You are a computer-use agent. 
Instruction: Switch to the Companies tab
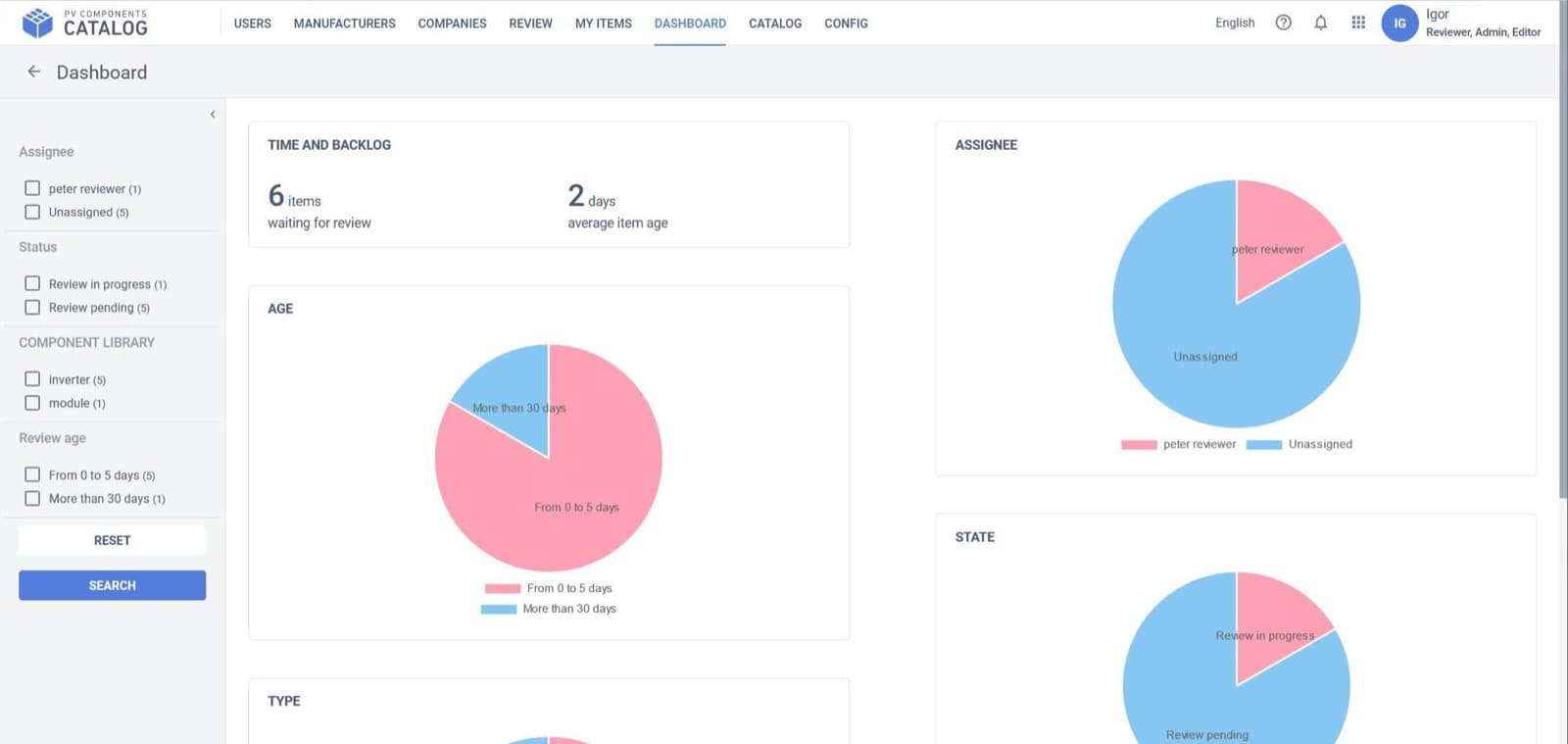452,24
